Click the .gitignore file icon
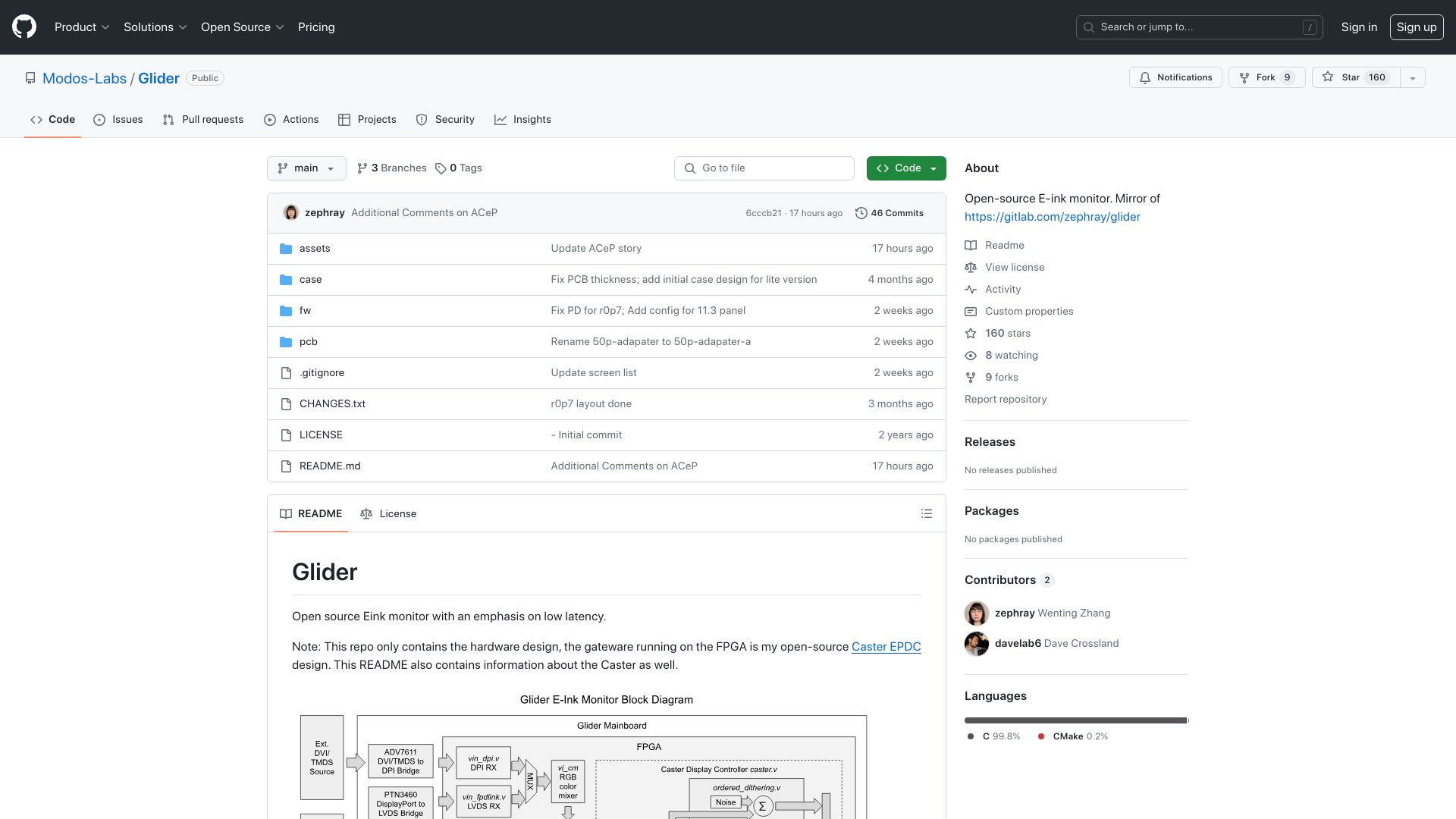This screenshot has height=819, width=1456. [x=286, y=373]
